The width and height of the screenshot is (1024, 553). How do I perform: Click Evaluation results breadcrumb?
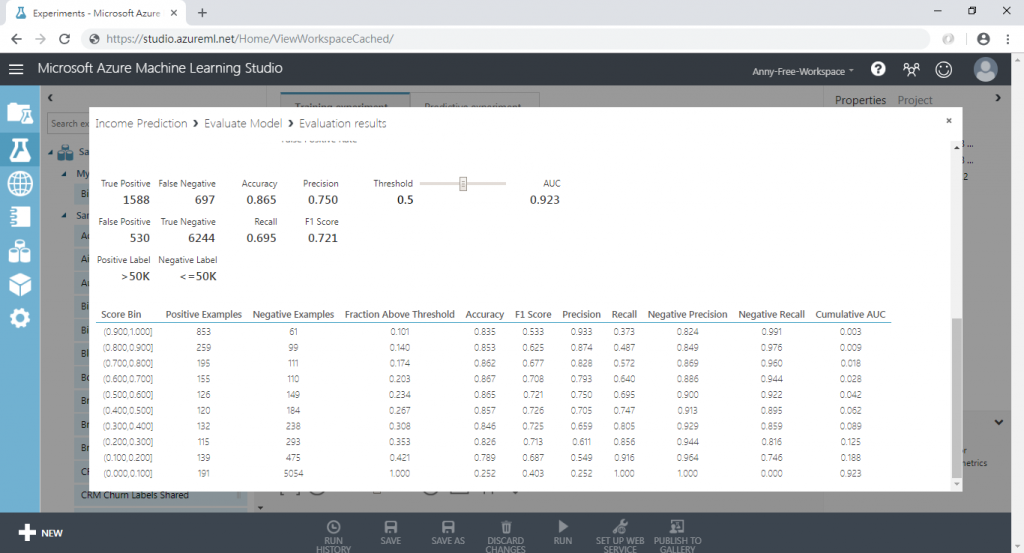click(342, 123)
